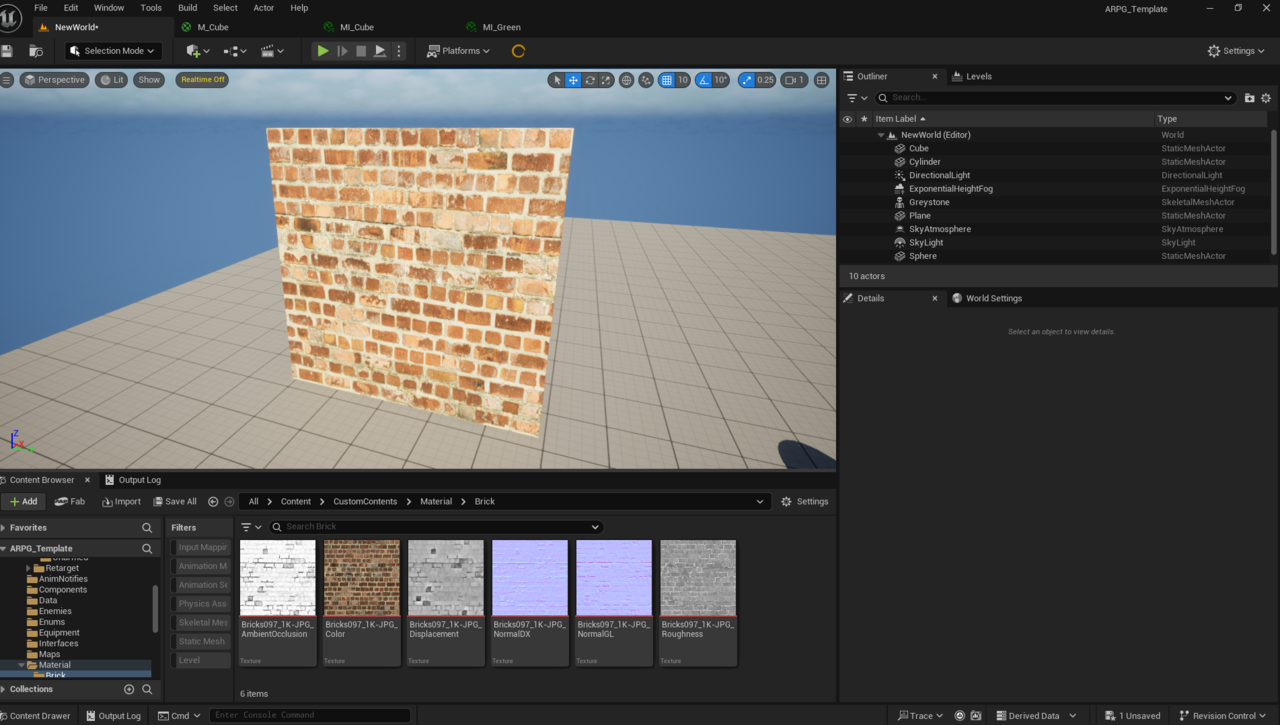
Task: Click the Save current level icon
Action: coord(8,51)
